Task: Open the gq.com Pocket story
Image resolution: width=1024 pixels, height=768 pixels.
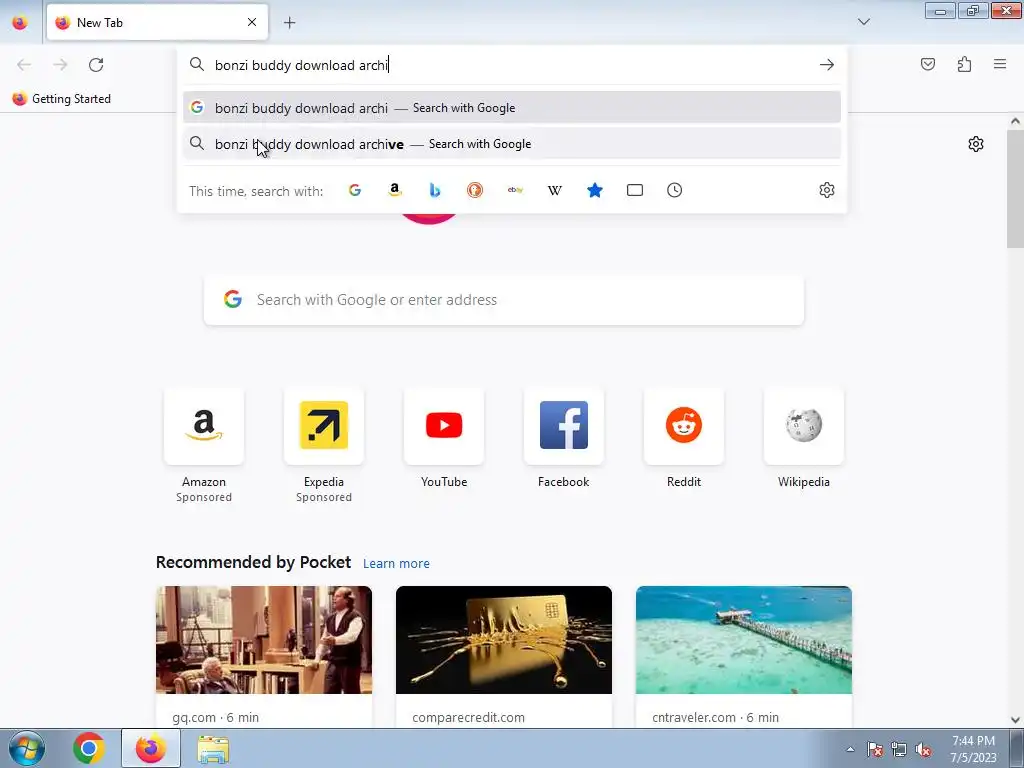Action: [x=264, y=656]
